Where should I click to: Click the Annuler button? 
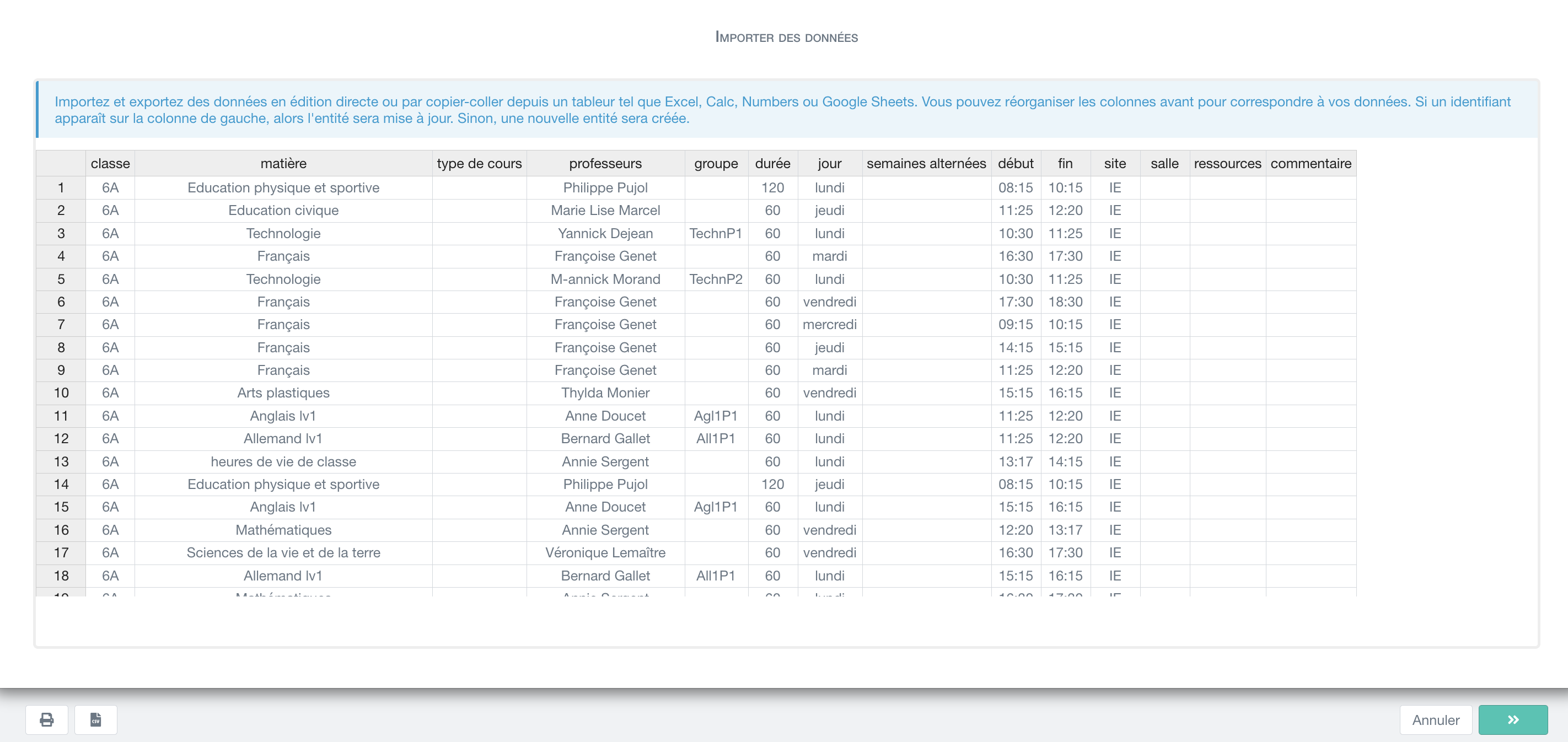click(1436, 719)
